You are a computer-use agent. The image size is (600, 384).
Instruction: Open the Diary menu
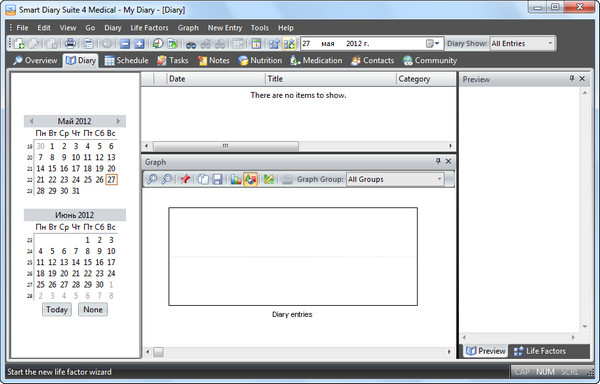113,28
